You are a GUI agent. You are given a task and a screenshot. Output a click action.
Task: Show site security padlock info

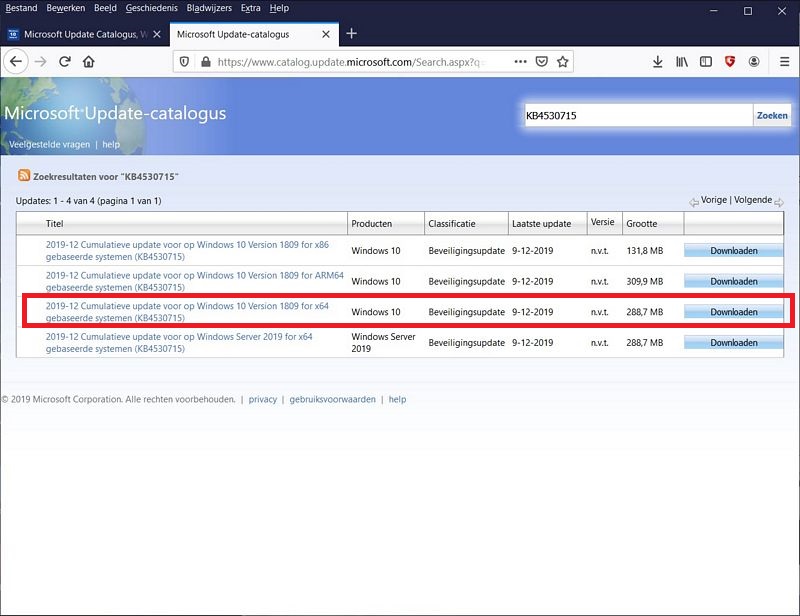(206, 62)
